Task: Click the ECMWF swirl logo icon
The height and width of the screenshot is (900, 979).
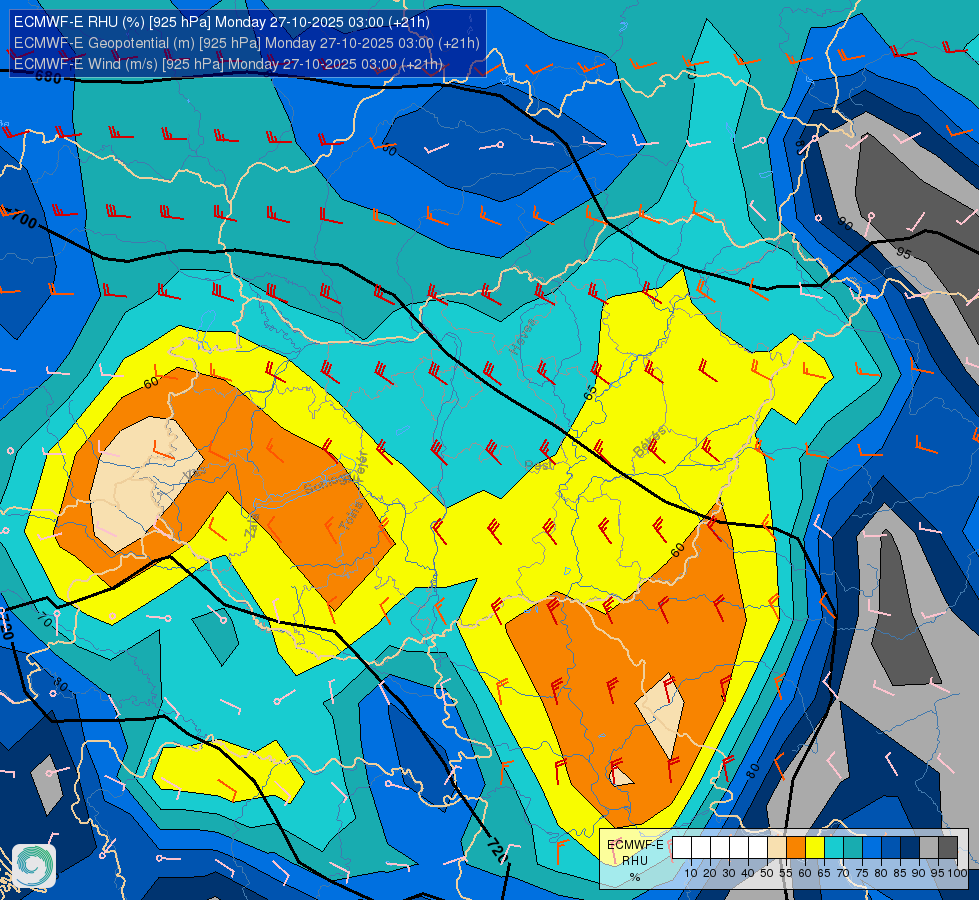Action: tap(34, 865)
